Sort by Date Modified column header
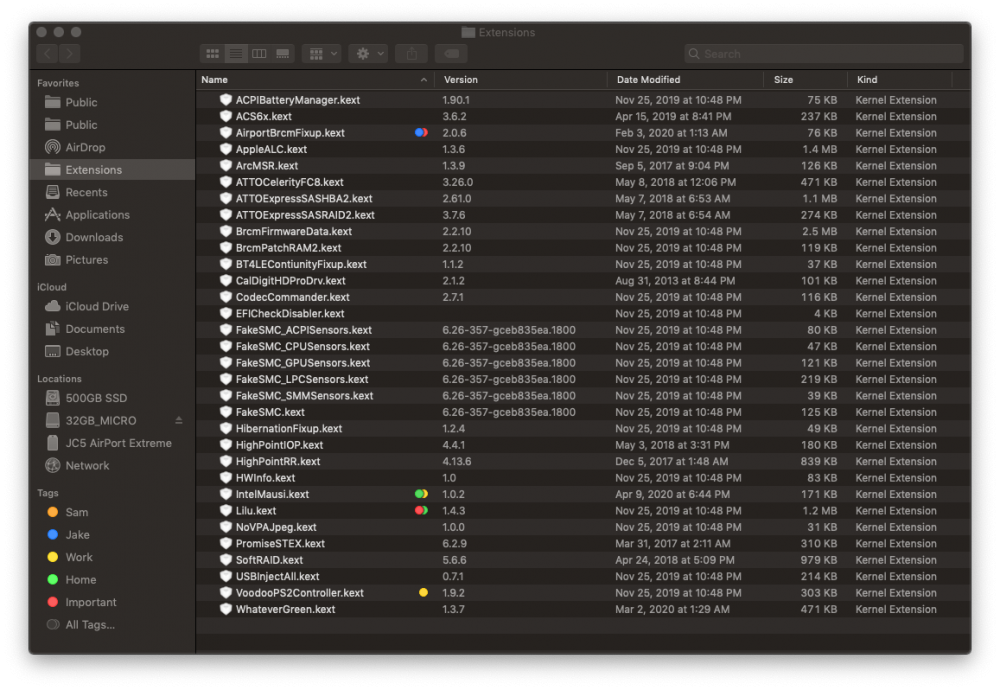 coord(648,80)
